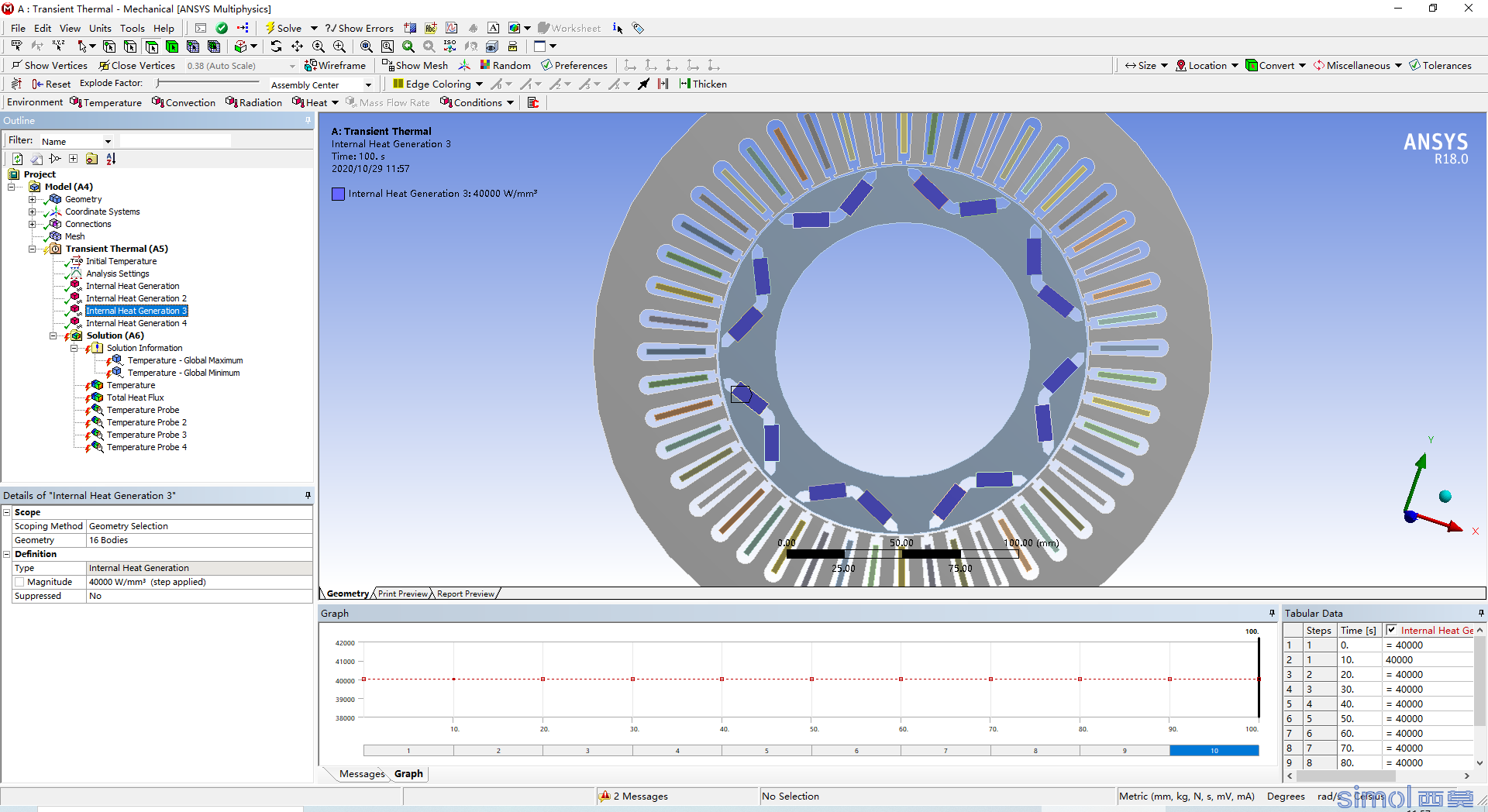
Task: Open the Edit menu
Action: tap(43, 28)
